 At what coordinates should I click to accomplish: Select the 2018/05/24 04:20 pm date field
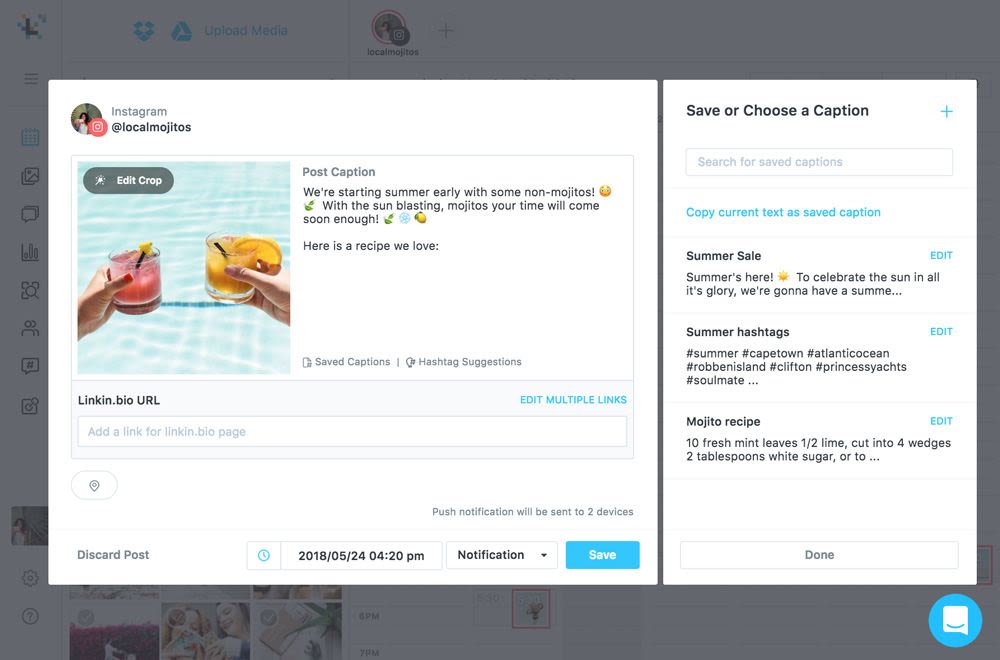click(361, 555)
